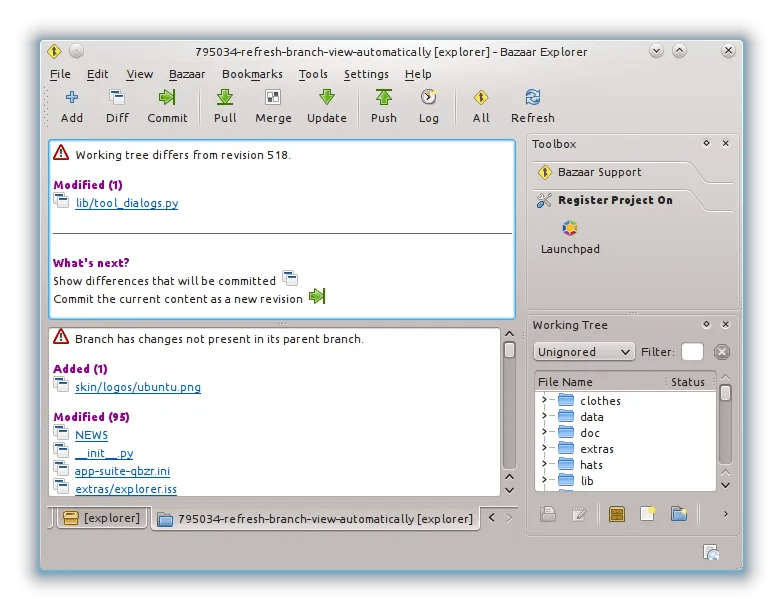Image resolution: width=783 pixels, height=610 pixels.
Task: Open the __init__.py link
Action: tap(104, 453)
